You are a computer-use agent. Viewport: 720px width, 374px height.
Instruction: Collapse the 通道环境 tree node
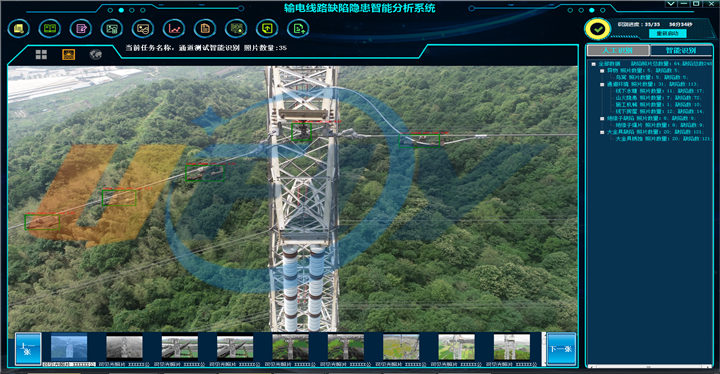pos(602,85)
